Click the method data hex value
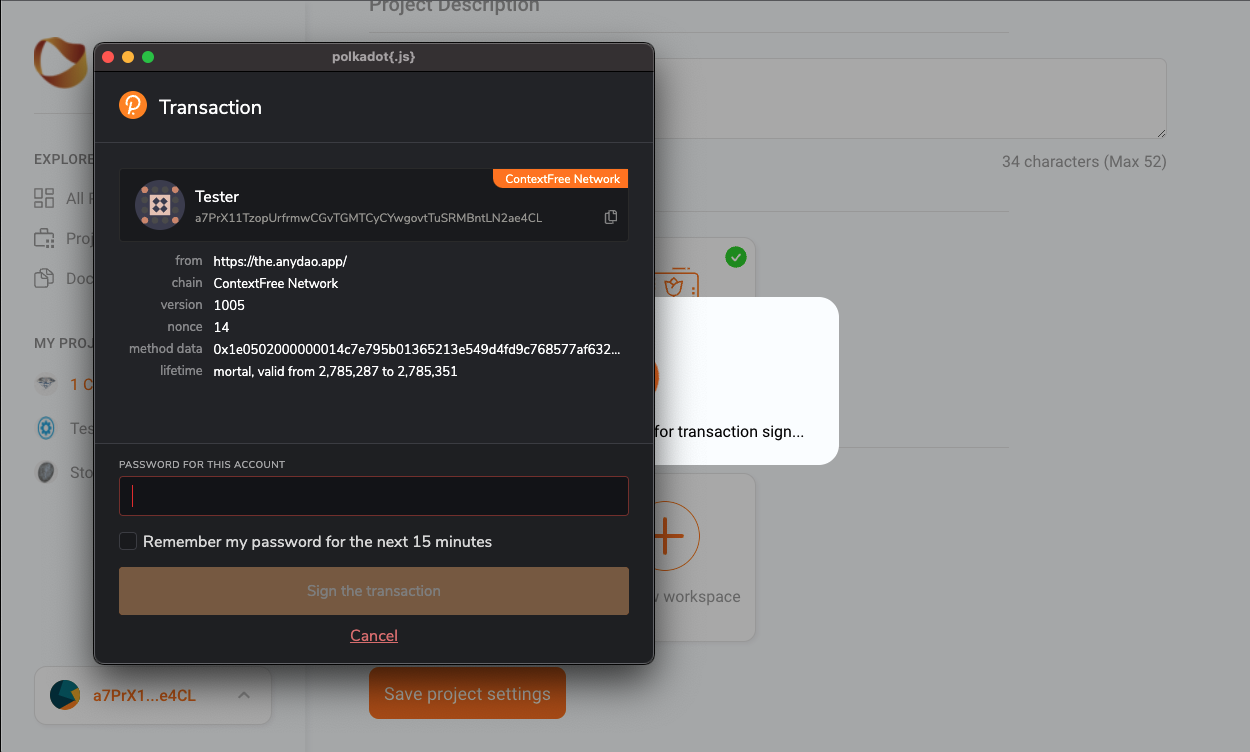 pos(417,349)
